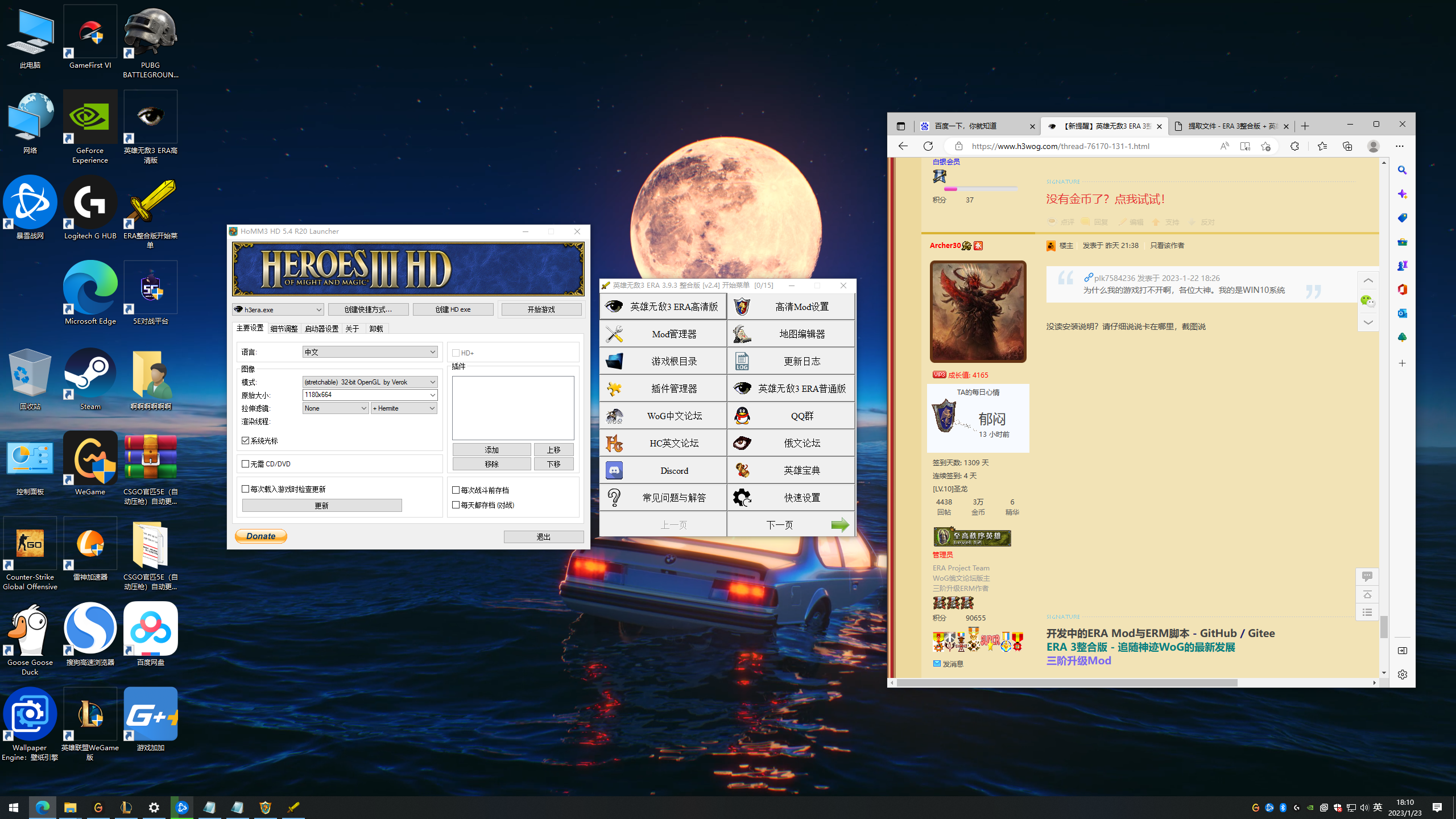Expand down chevron on forum page
The image size is (1456, 819).
point(1368,322)
